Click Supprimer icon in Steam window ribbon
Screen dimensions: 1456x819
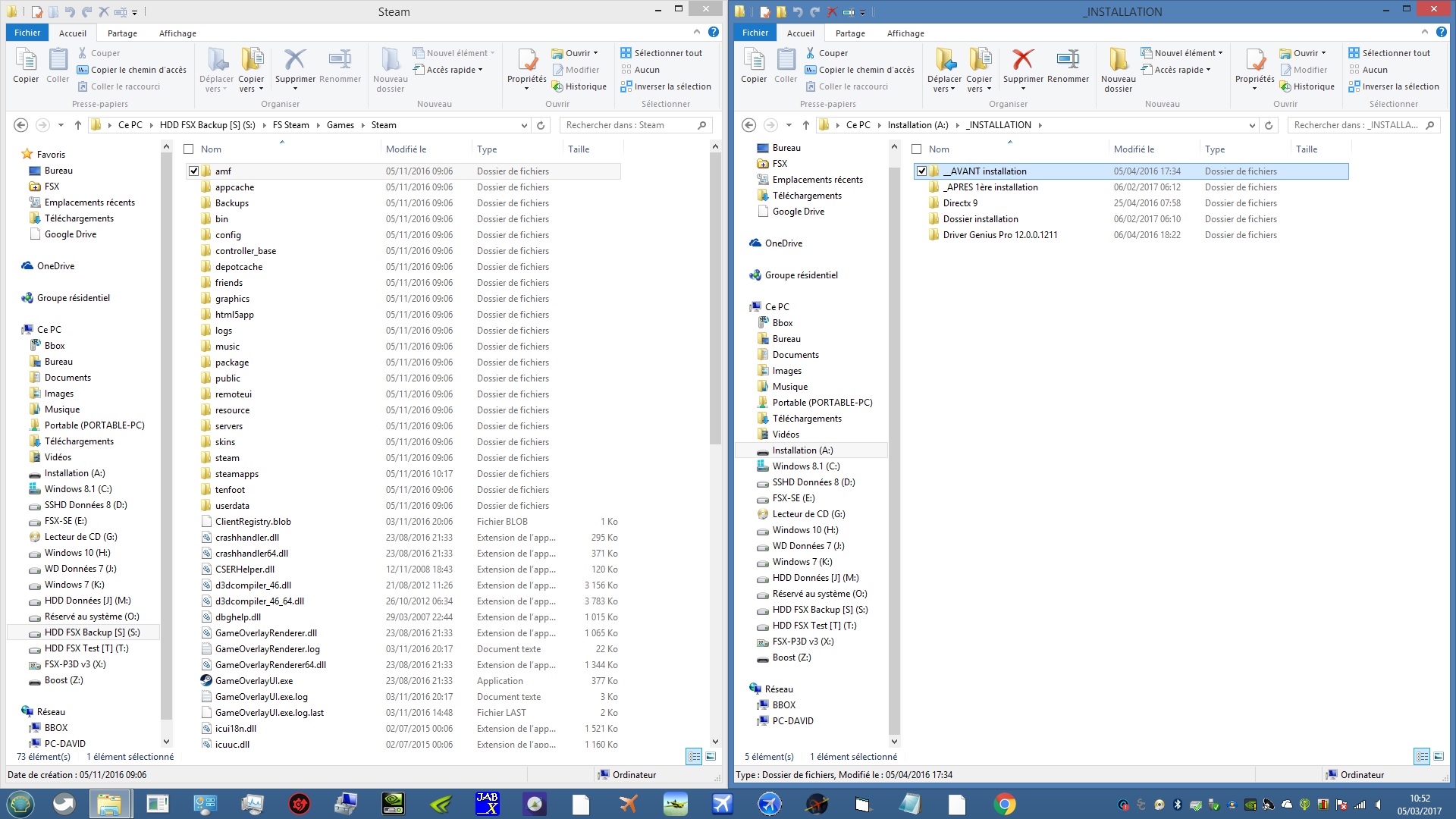coord(295,65)
